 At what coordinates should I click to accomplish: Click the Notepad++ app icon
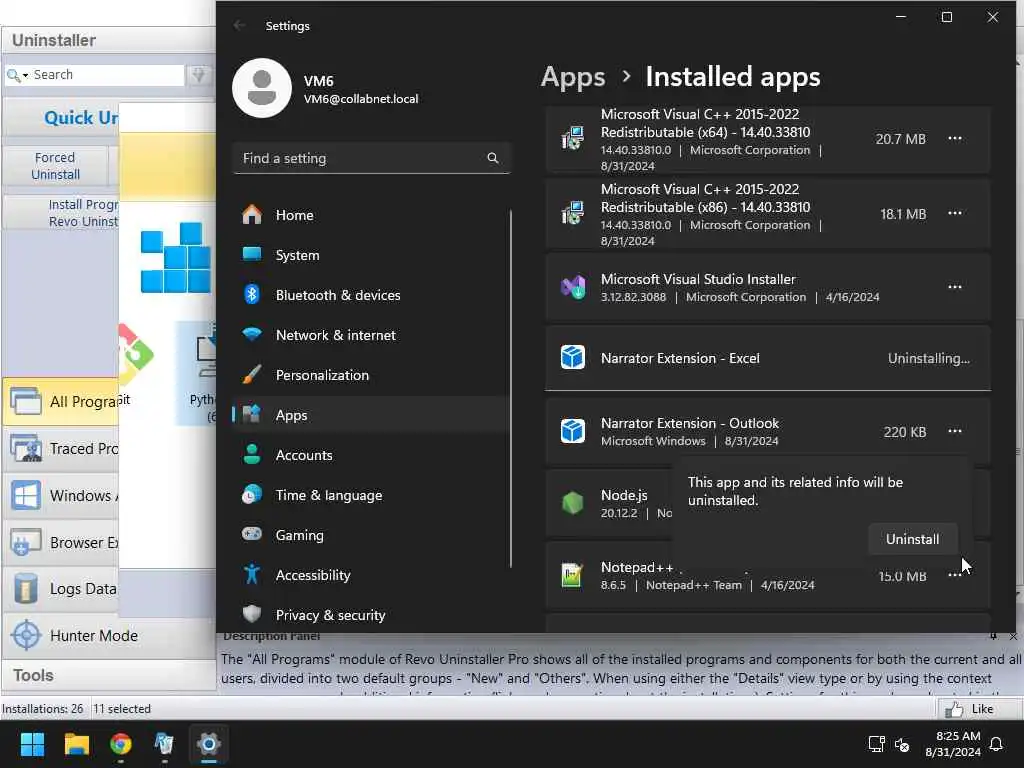pyautogui.click(x=572, y=575)
